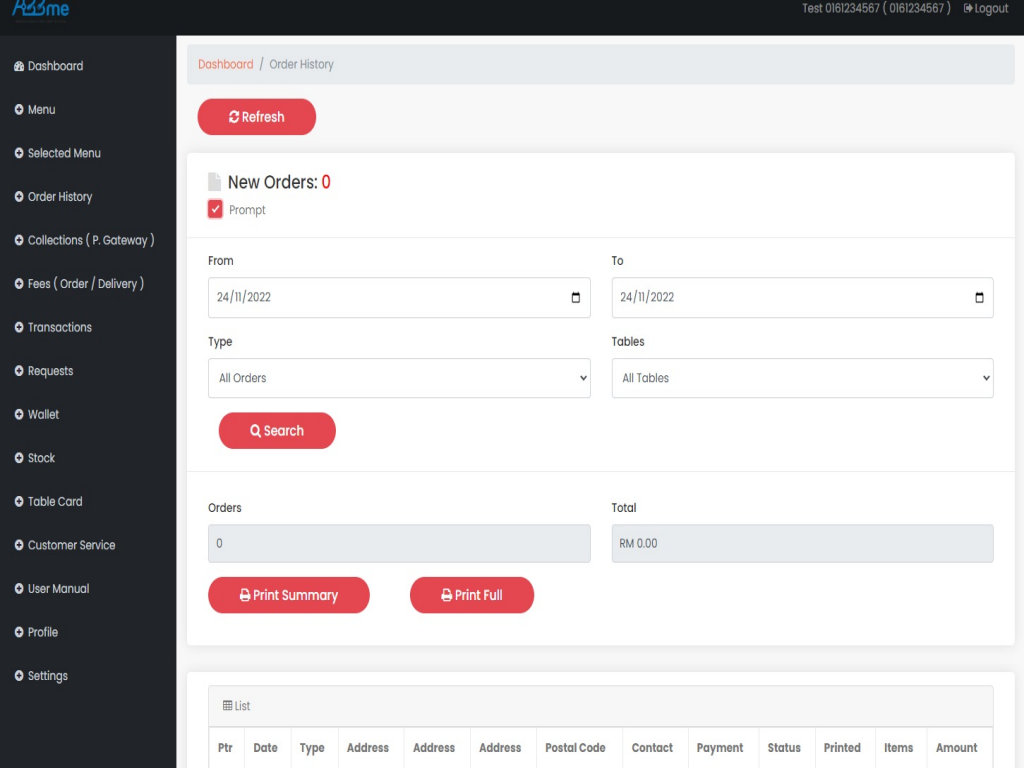
Task: Click the Print Summary button
Action: tap(288, 595)
